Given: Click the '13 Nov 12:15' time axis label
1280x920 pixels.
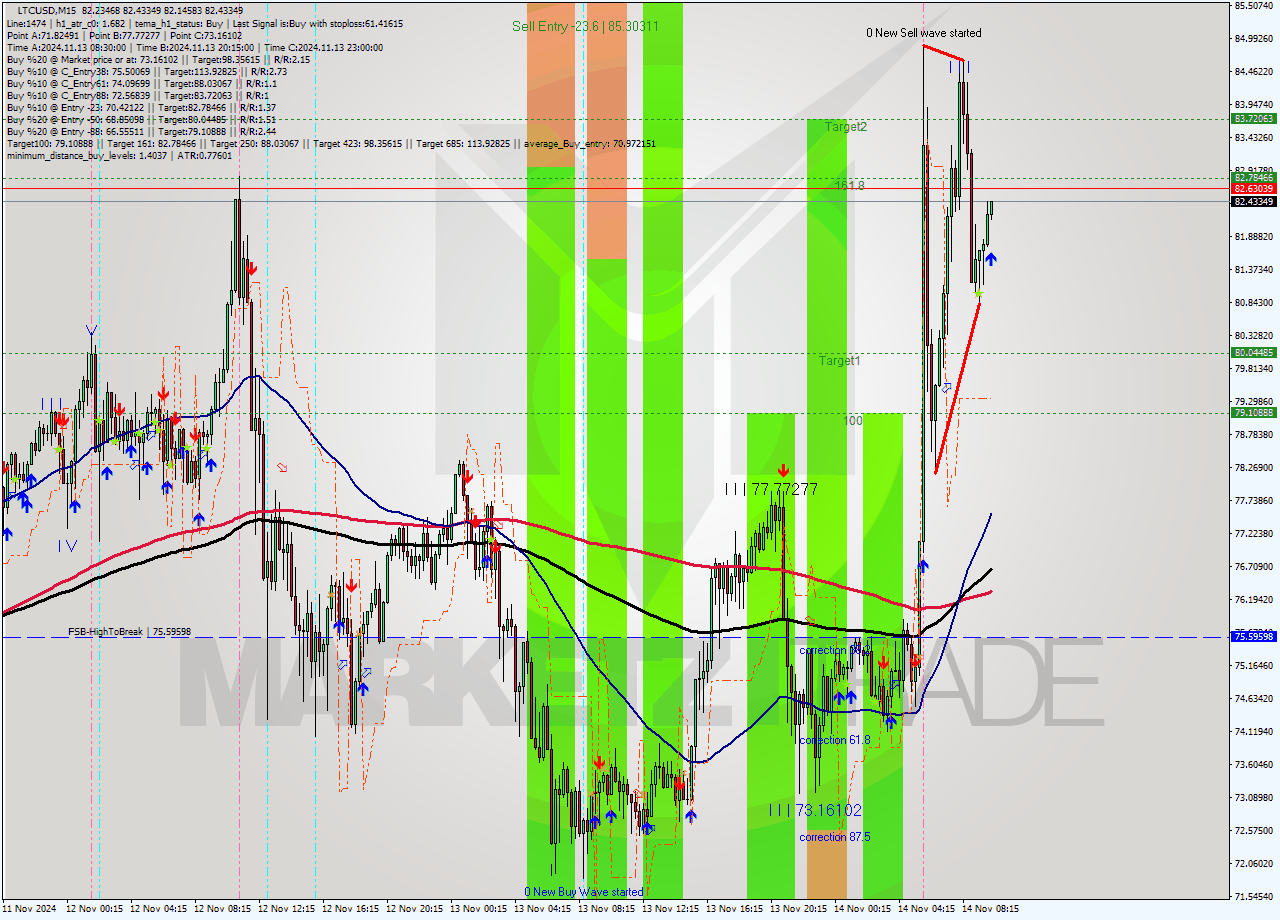Looking at the screenshot, I should [670, 909].
